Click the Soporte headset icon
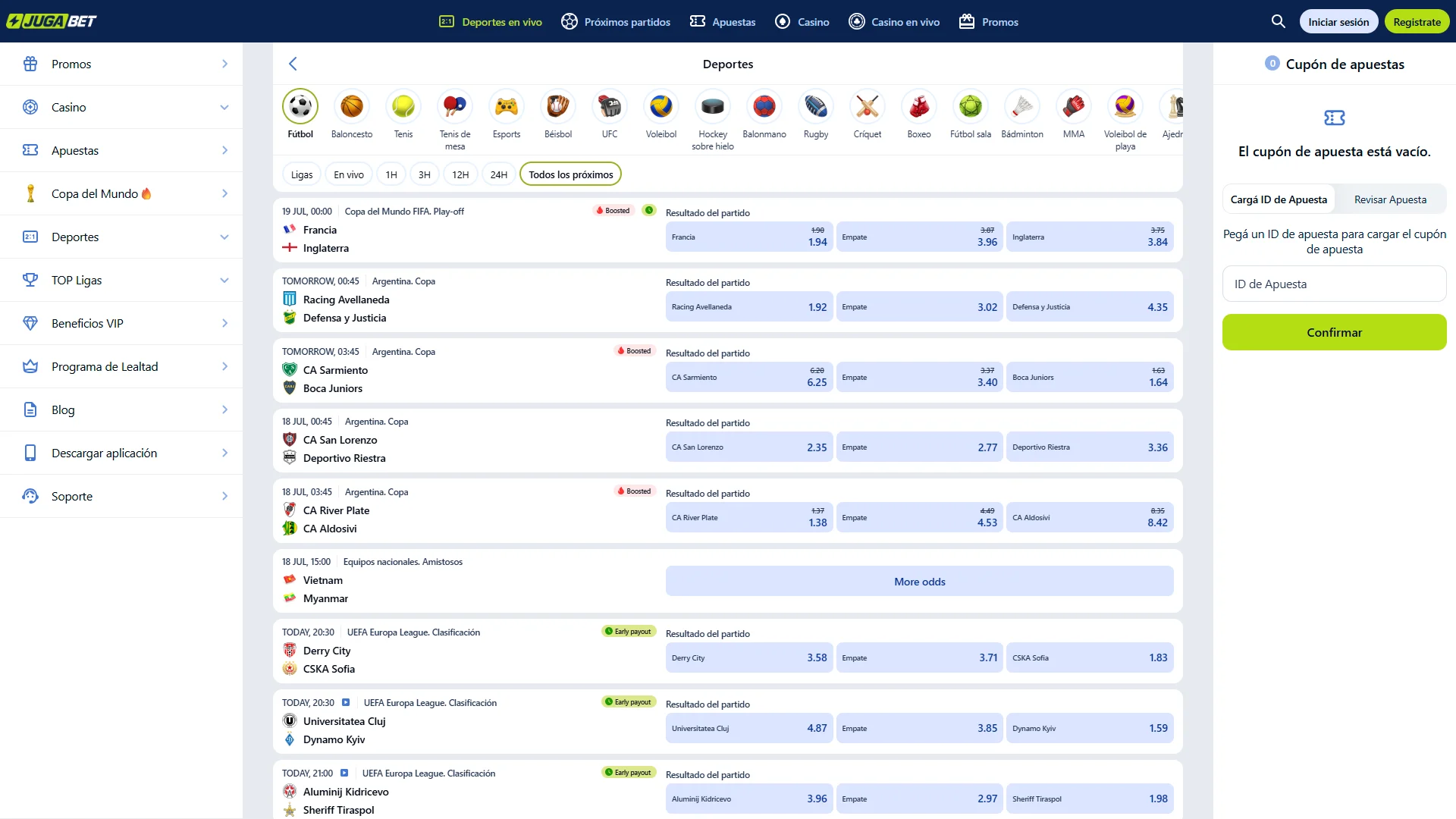This screenshot has width=1456, height=819. 30,496
